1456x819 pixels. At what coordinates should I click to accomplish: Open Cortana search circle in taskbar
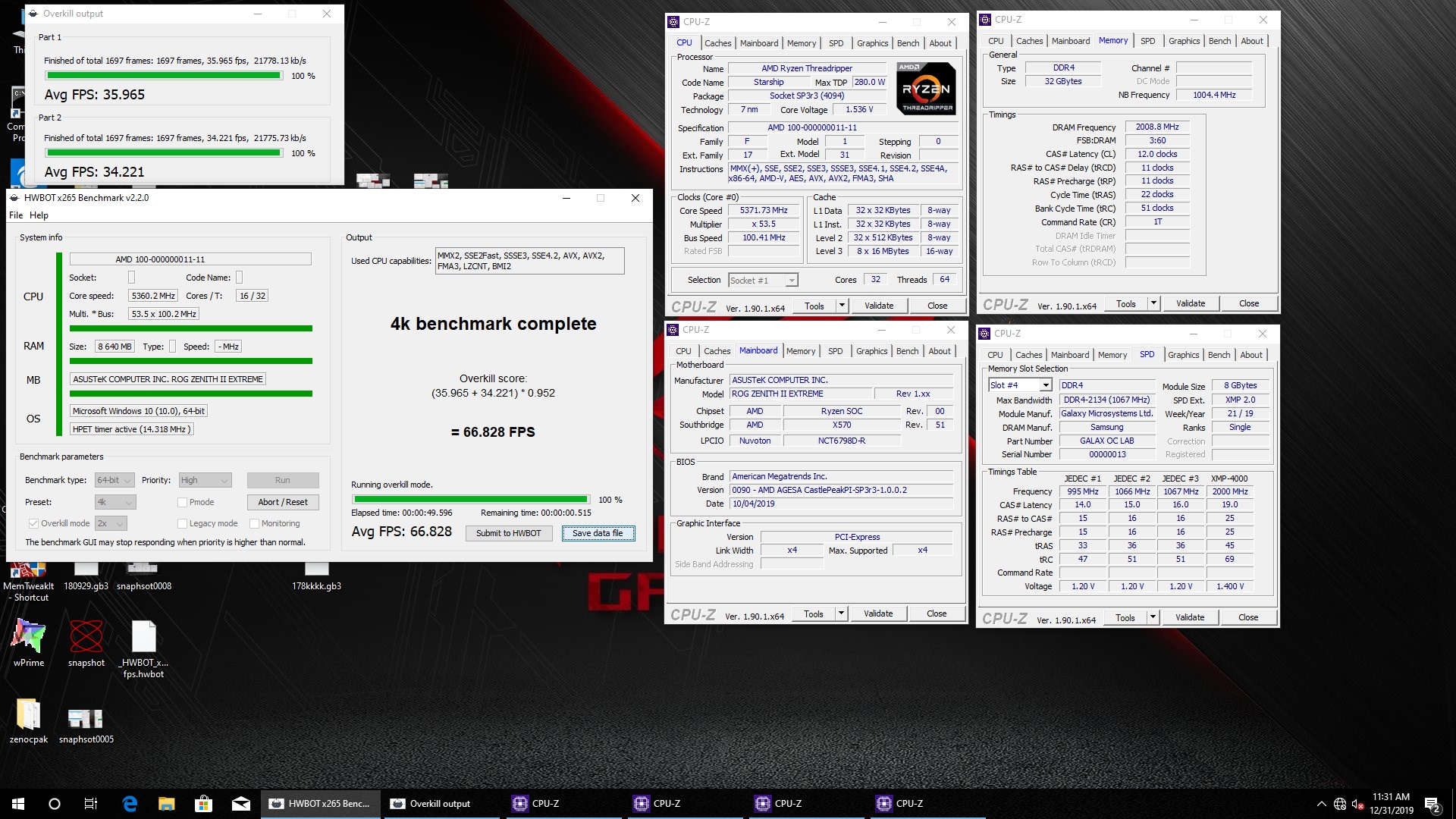pyautogui.click(x=54, y=804)
